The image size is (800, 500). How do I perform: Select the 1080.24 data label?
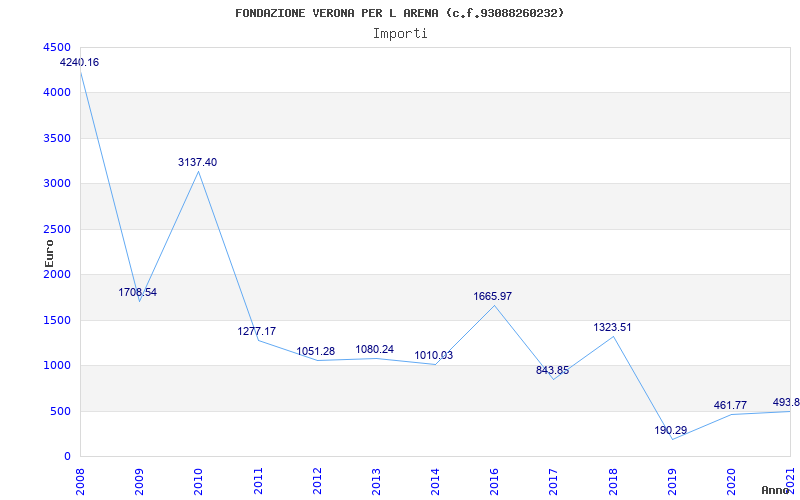(x=375, y=350)
